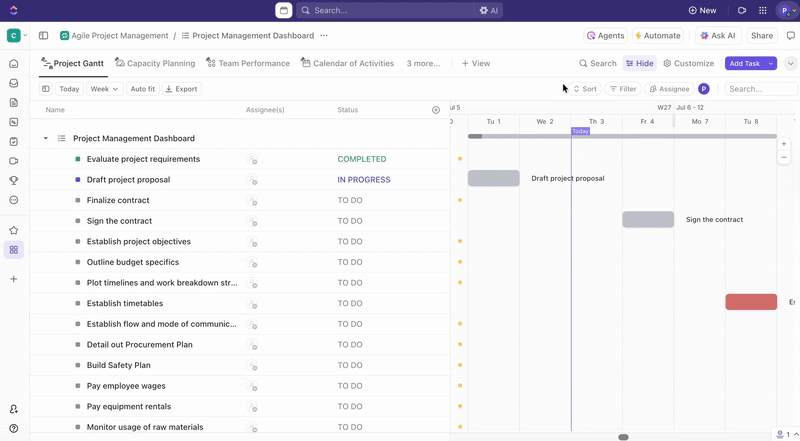Viewport: 800px width, 441px height.
Task: Assign user to Evaluate project requirements
Action: coord(252,159)
